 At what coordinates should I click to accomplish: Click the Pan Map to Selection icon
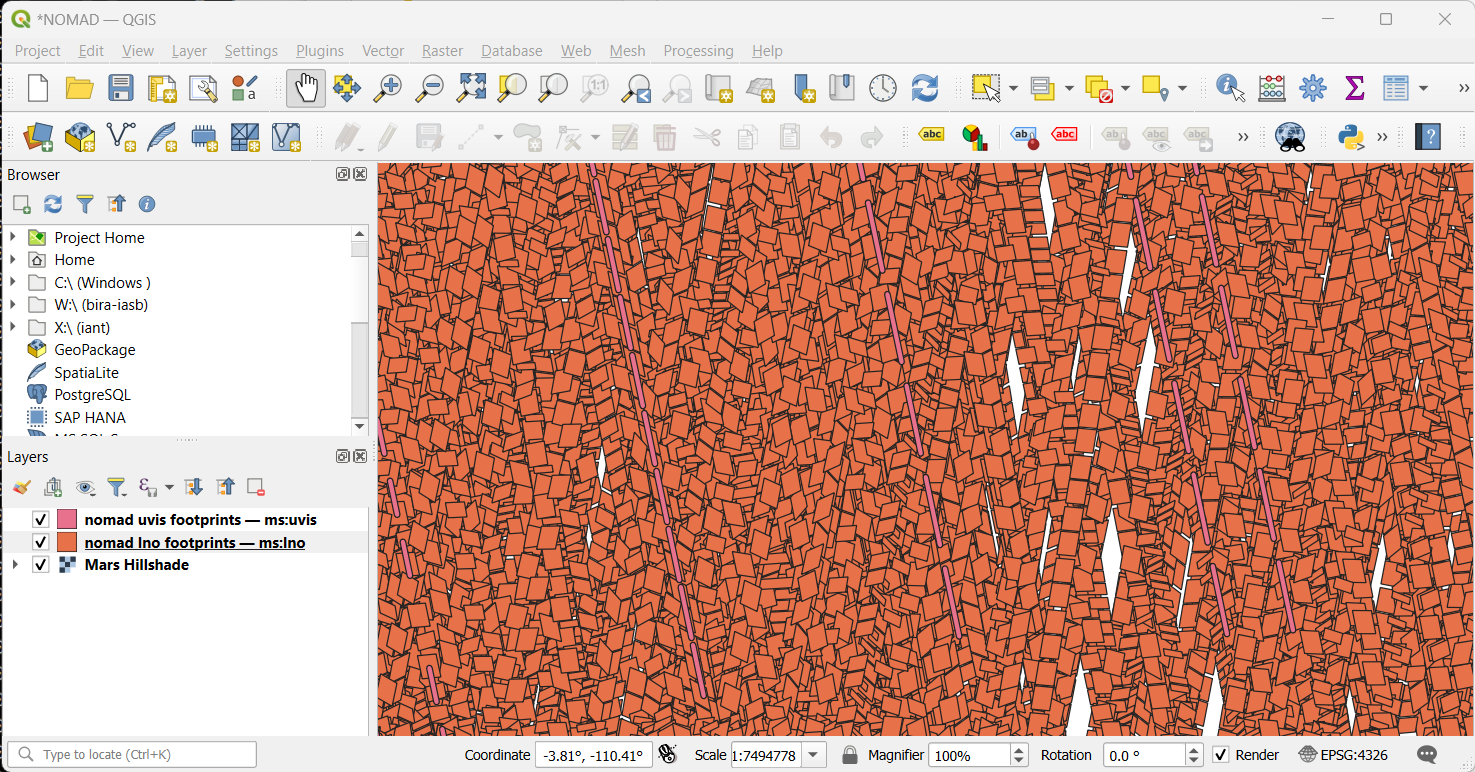click(346, 88)
